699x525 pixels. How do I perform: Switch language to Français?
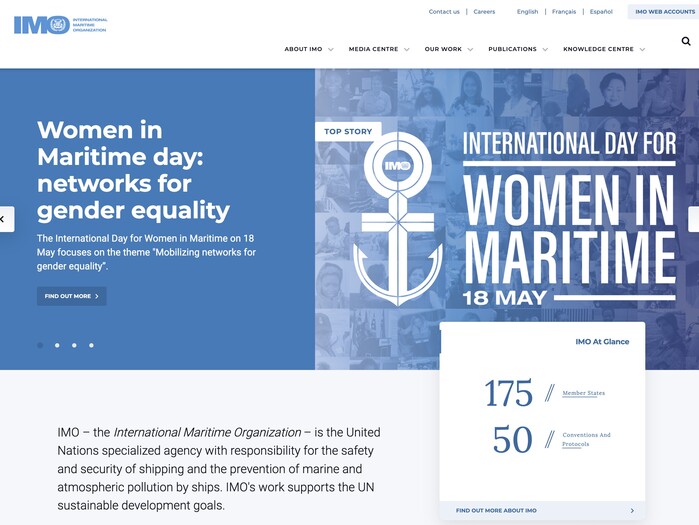click(564, 12)
